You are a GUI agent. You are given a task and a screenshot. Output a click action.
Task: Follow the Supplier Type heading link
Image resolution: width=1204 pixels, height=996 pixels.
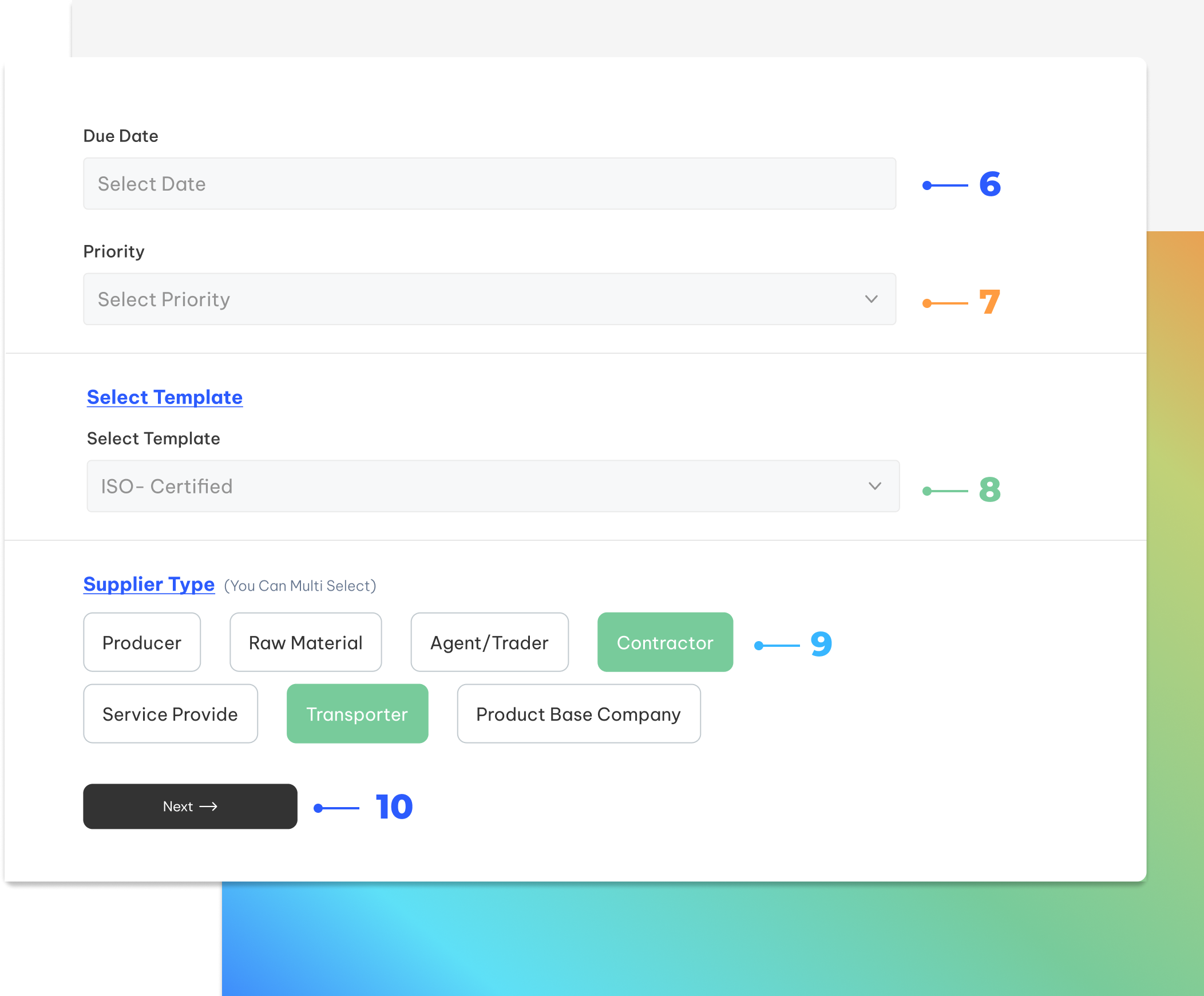point(148,584)
